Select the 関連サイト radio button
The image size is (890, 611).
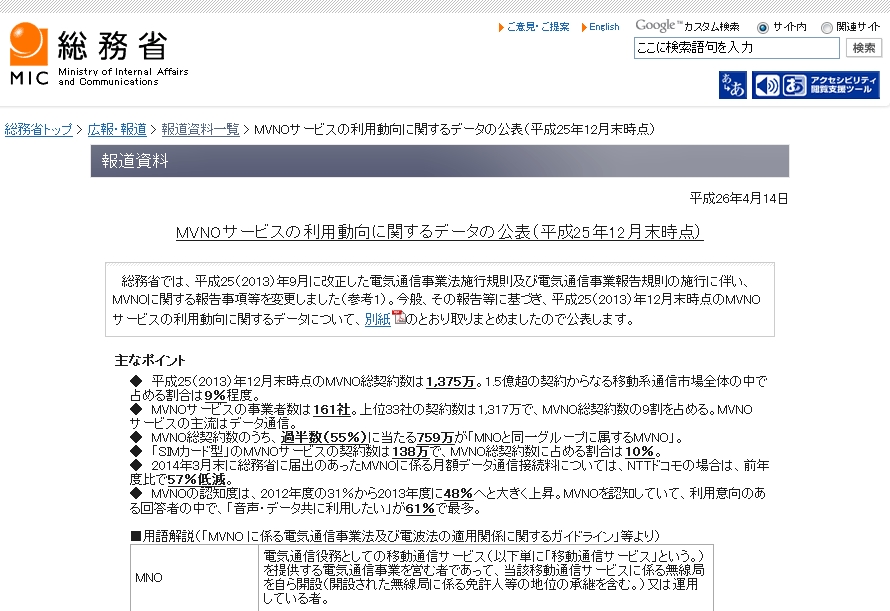pyautogui.click(x=826, y=28)
